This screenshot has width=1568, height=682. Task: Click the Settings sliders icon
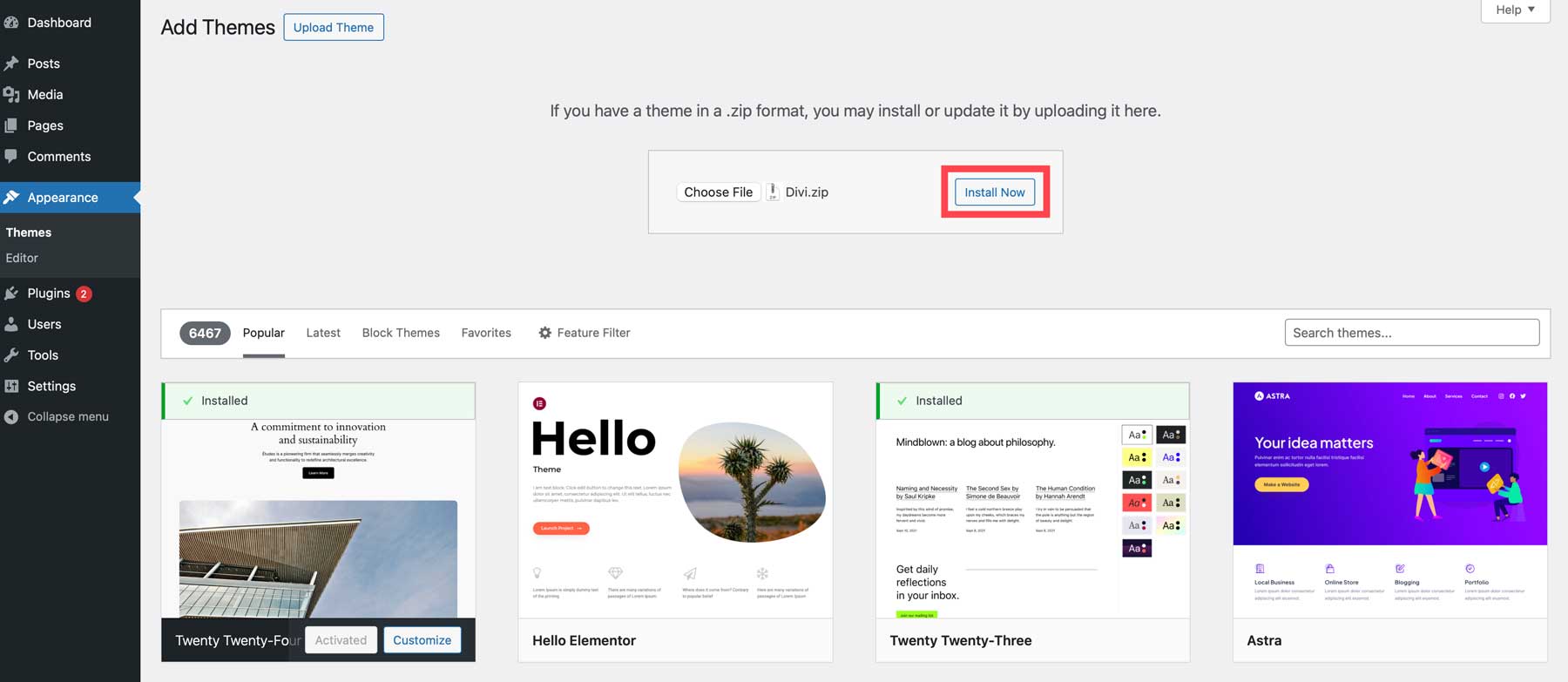pos(11,386)
